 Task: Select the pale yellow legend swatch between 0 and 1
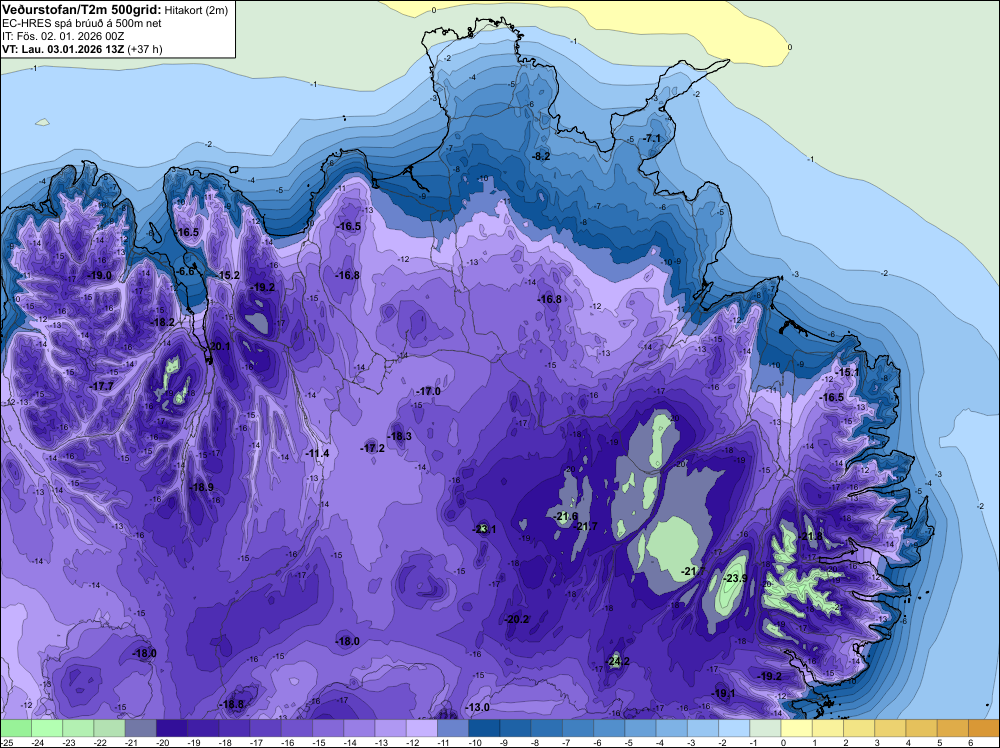(797, 728)
